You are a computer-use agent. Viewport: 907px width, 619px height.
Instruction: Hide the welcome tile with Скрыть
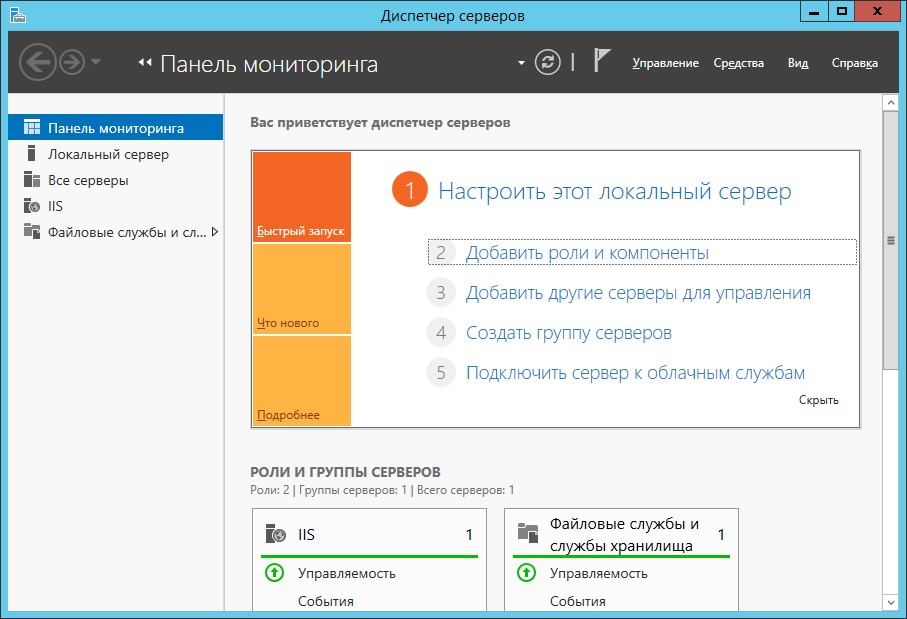click(x=818, y=400)
